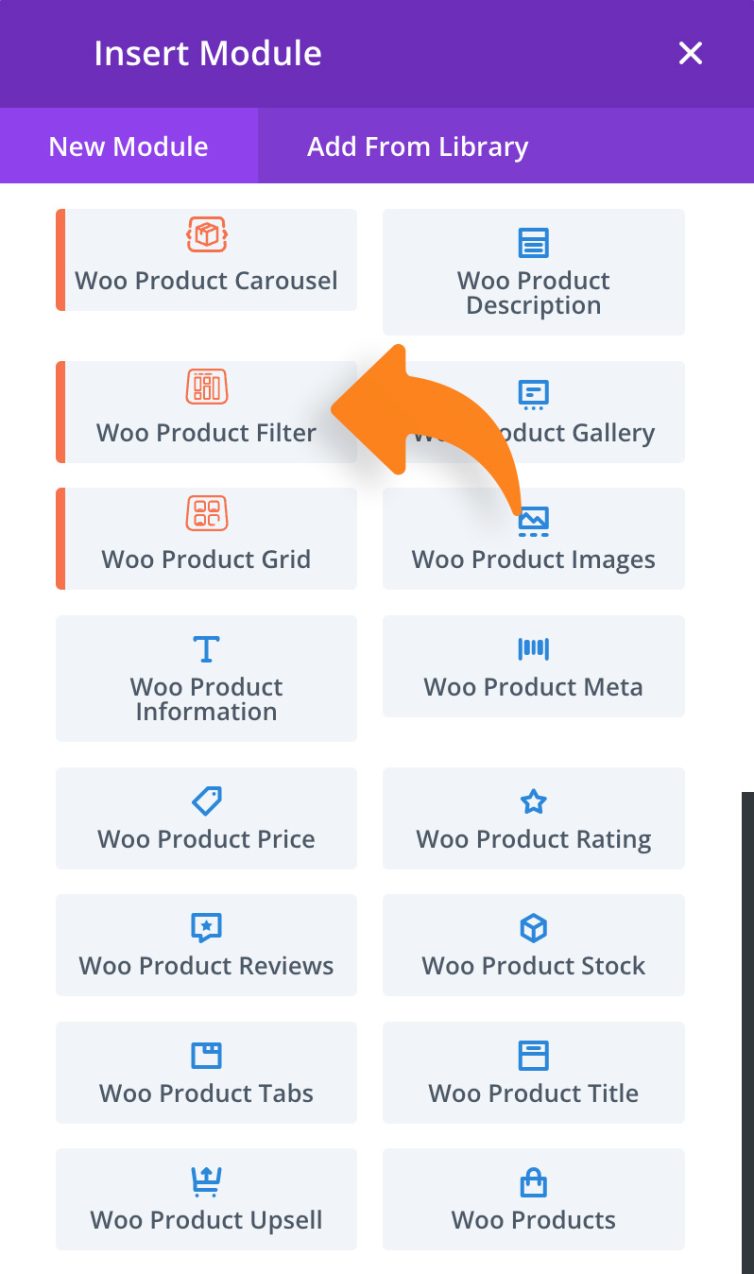
Task: Close the Insert Module dialog
Action: 690,53
